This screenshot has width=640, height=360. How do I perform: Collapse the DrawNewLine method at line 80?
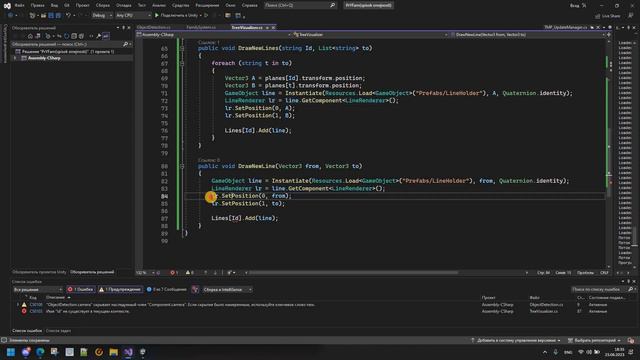tap(182, 166)
